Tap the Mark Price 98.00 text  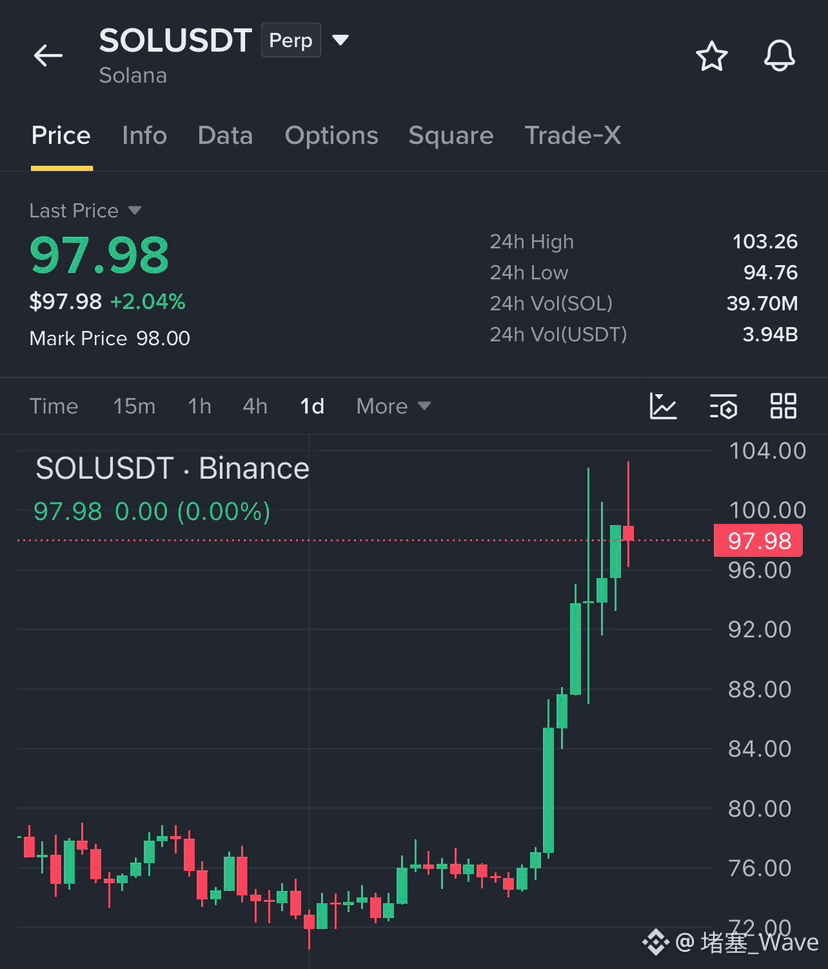tap(110, 338)
